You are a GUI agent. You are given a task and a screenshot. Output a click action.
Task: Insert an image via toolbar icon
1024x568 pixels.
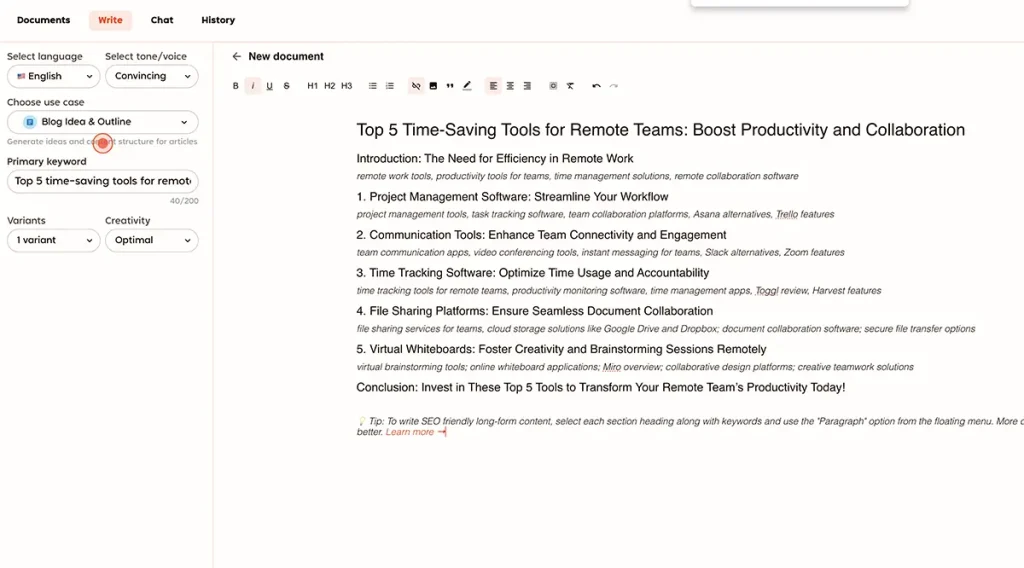tap(433, 86)
